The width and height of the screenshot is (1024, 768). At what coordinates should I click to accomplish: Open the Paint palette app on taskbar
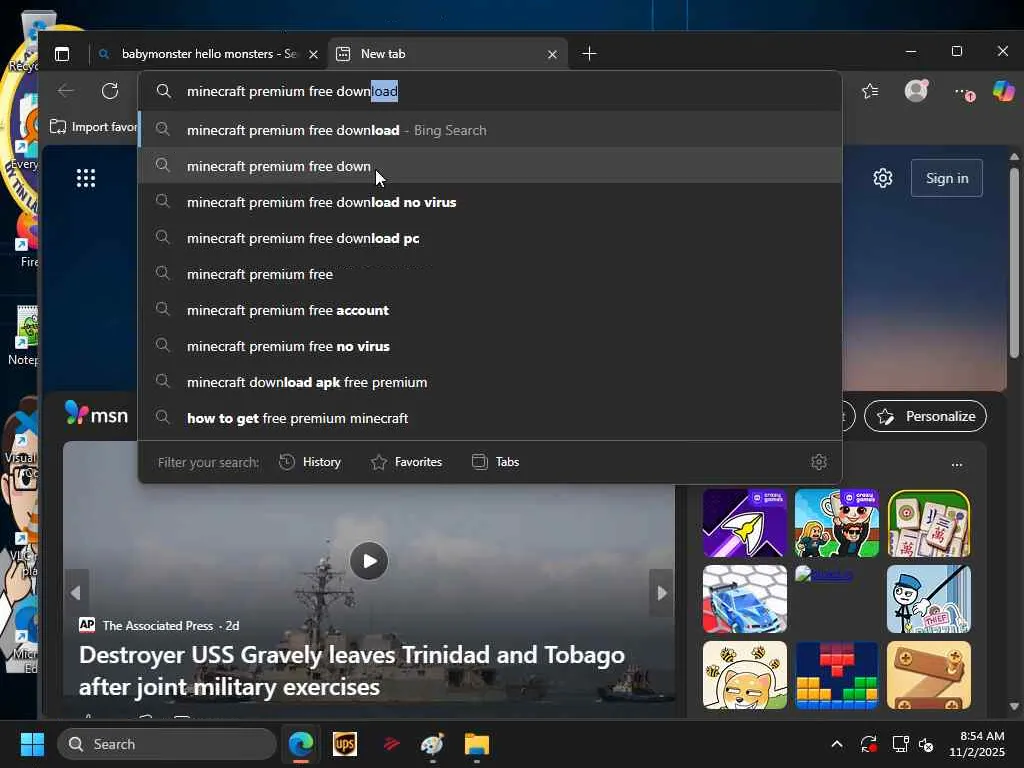(432, 744)
